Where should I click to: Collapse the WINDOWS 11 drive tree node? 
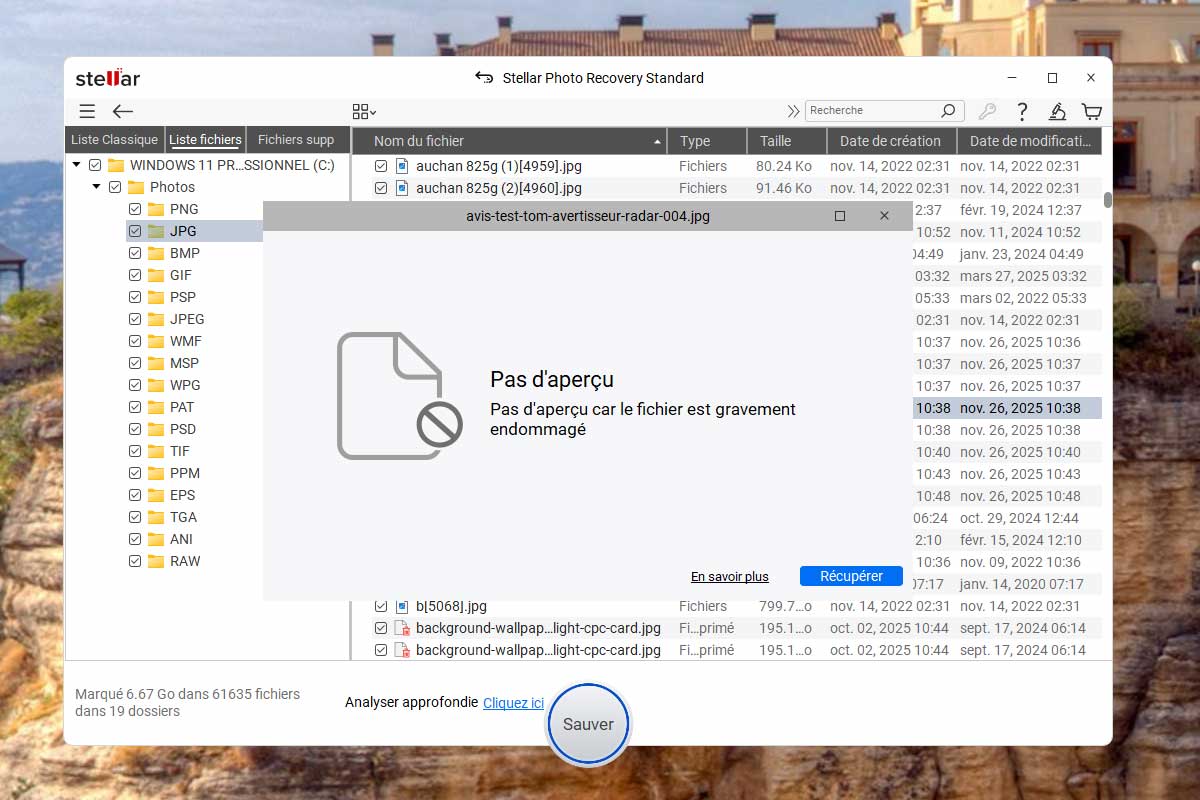coord(76,165)
